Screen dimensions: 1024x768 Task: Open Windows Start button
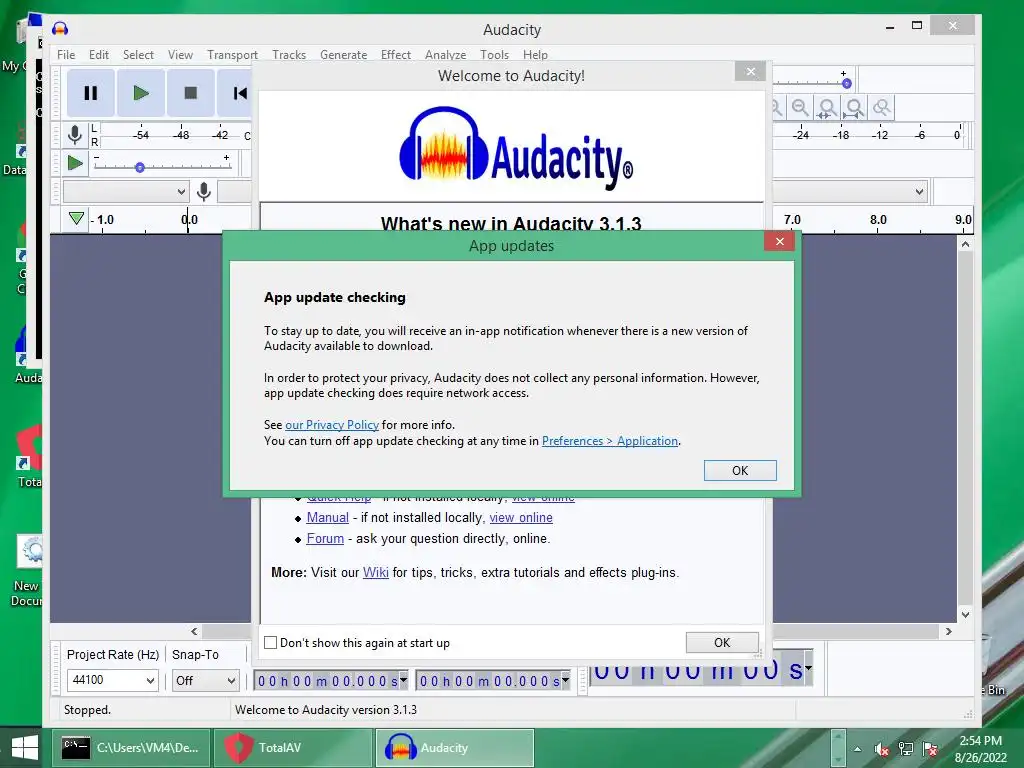click(25, 748)
